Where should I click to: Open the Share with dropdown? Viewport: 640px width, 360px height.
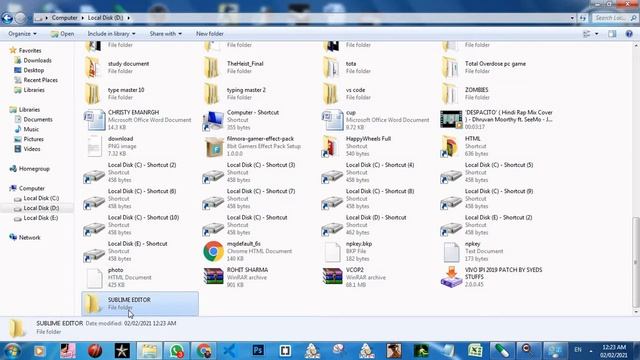(x=166, y=34)
